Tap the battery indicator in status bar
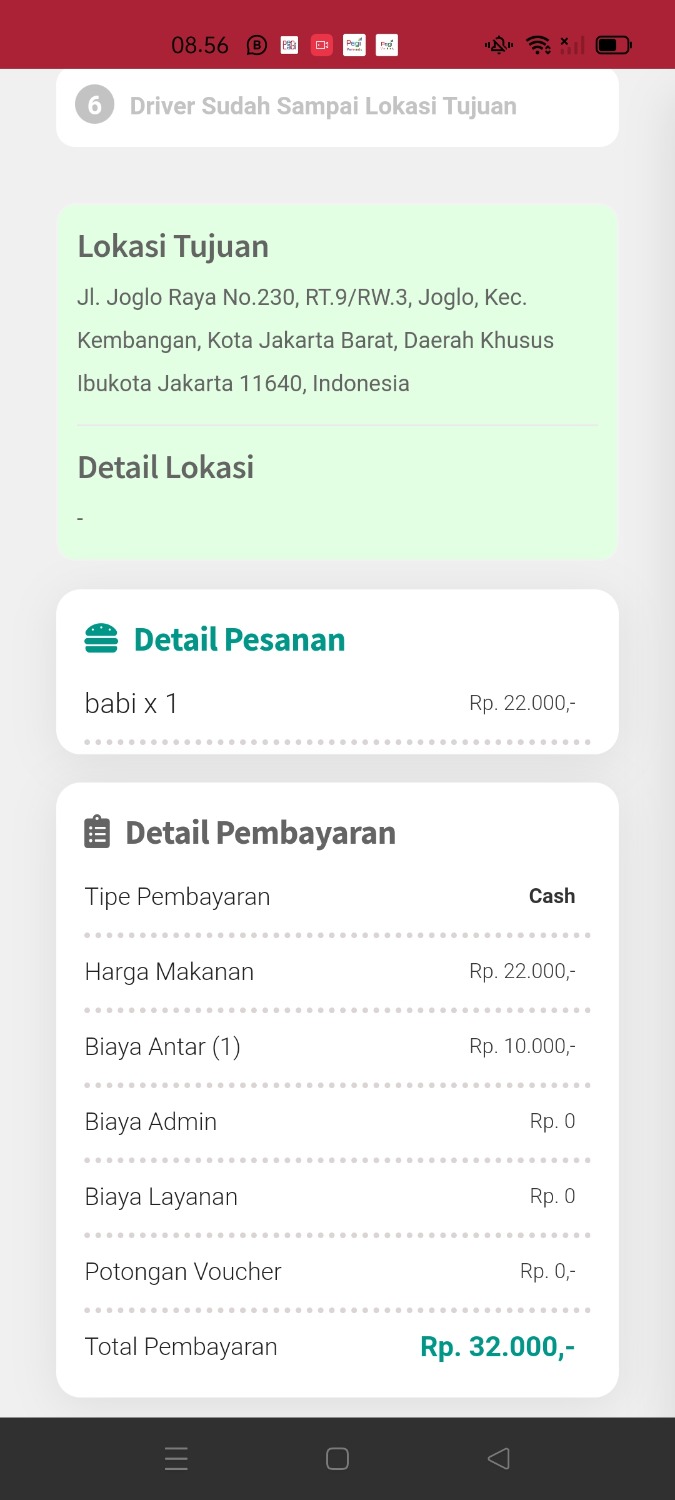This screenshot has height=1500, width=675. click(612, 45)
